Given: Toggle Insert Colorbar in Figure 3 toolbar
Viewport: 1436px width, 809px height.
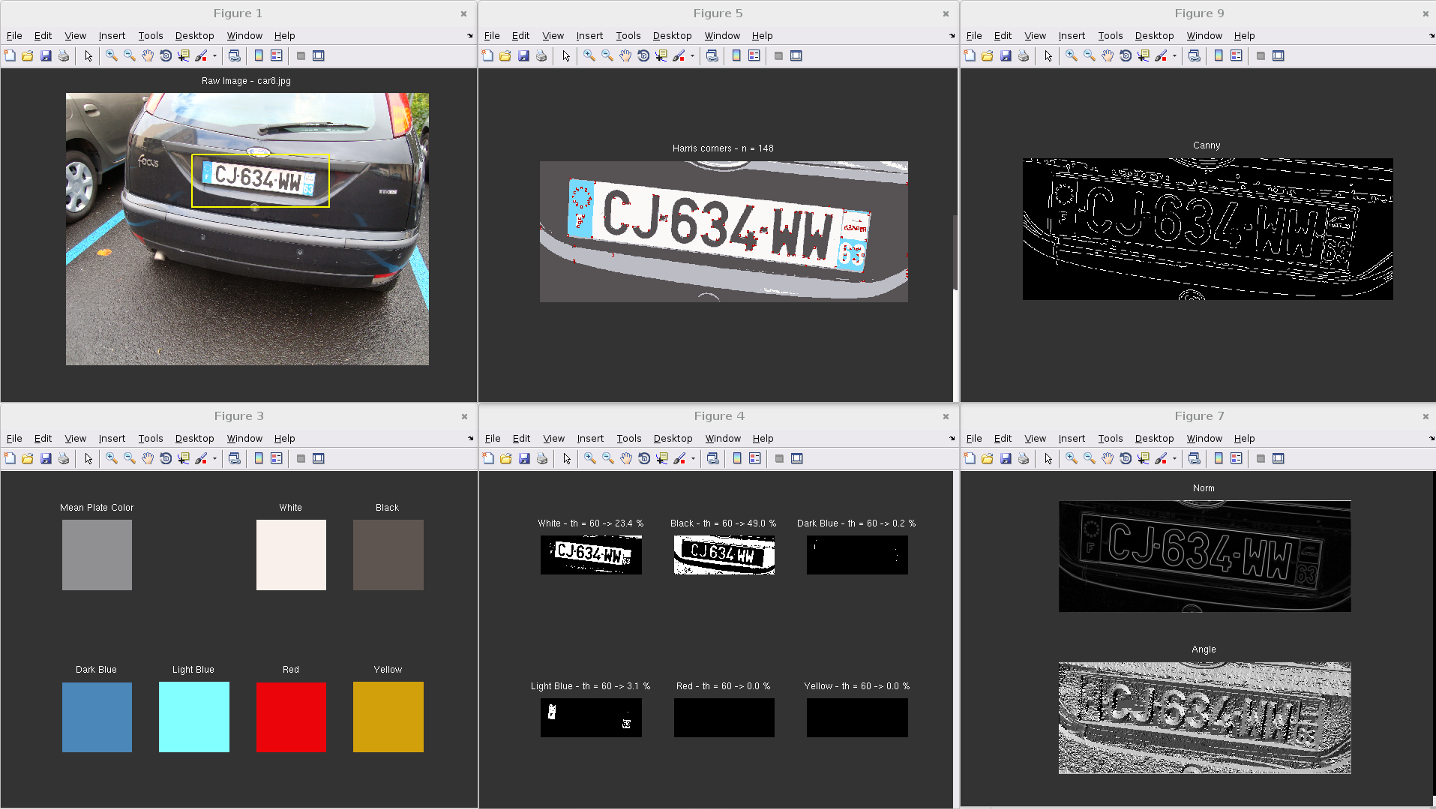Looking at the screenshot, I should tap(259, 459).
